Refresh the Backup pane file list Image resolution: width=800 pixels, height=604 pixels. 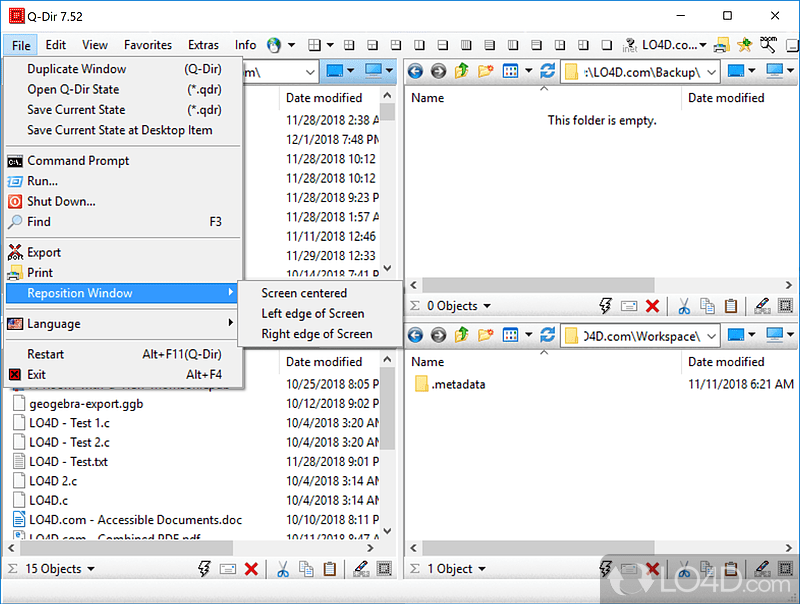click(547, 71)
